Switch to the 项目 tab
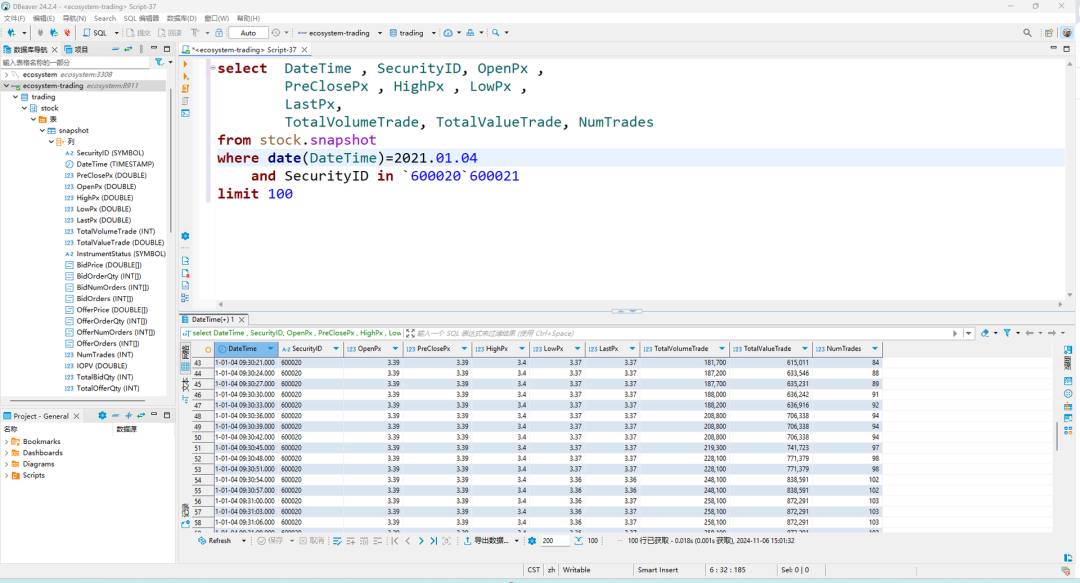The image size is (1080, 583). (76, 49)
